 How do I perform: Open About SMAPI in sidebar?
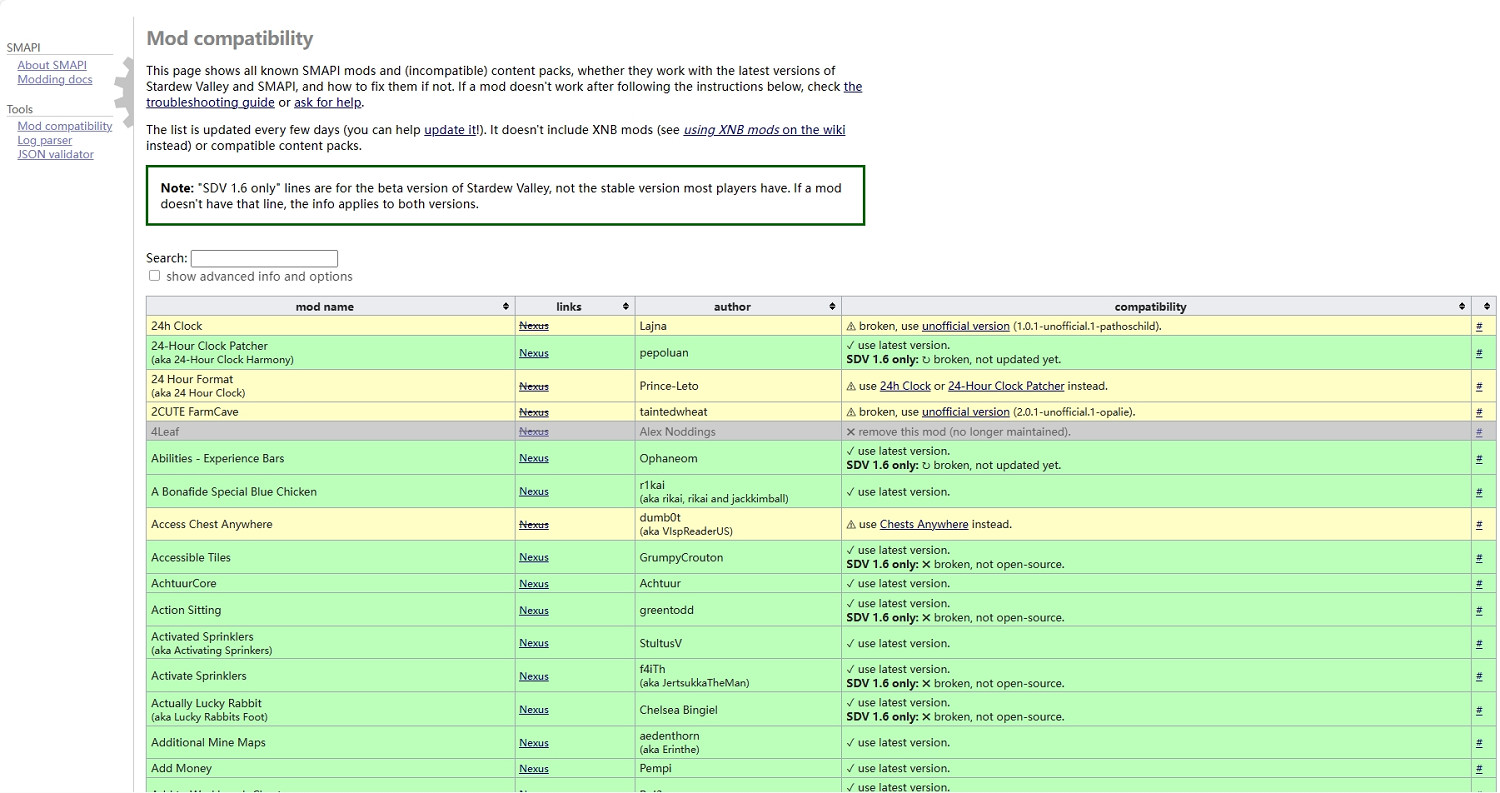(x=52, y=65)
